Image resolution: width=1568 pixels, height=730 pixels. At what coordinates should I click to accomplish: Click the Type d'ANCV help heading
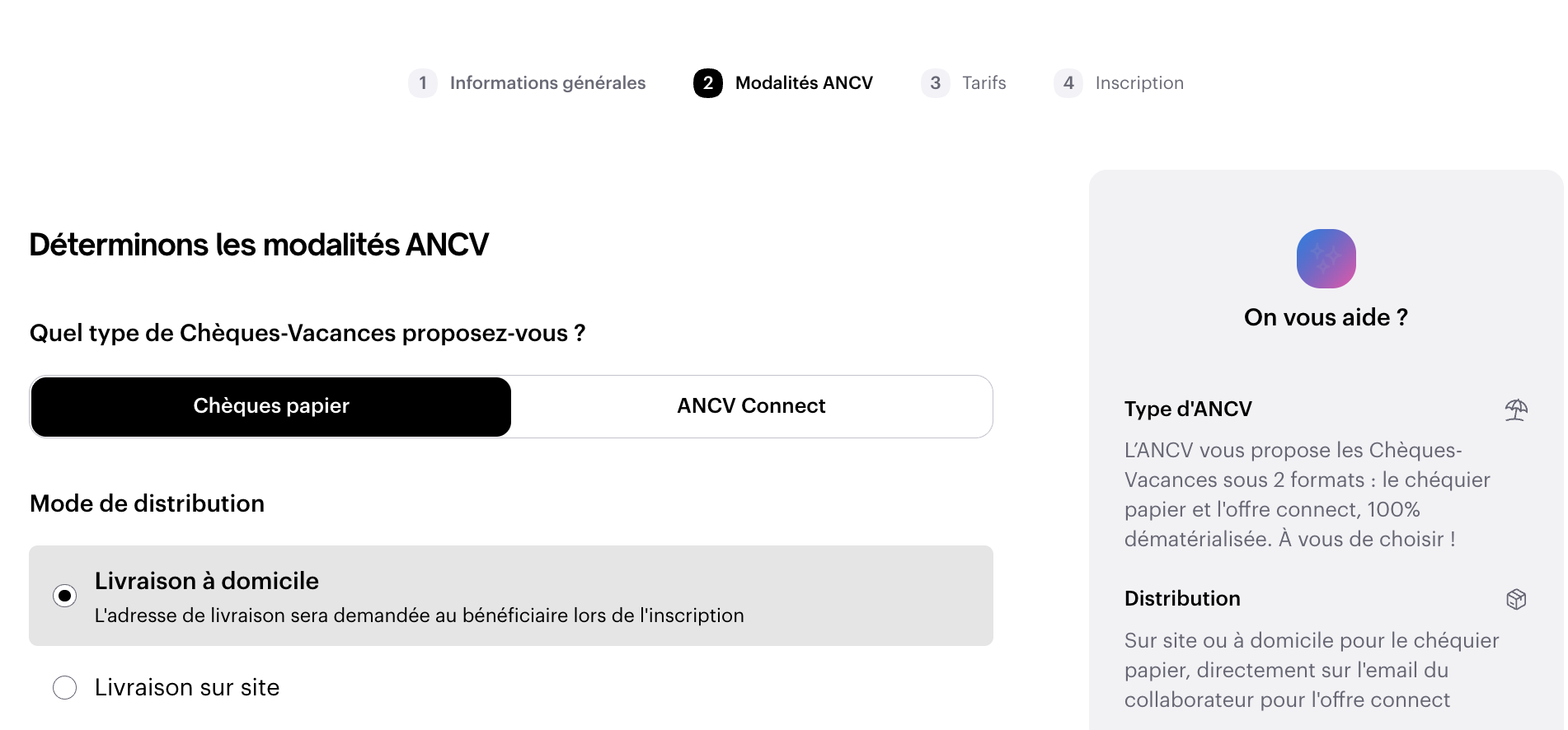point(1188,409)
